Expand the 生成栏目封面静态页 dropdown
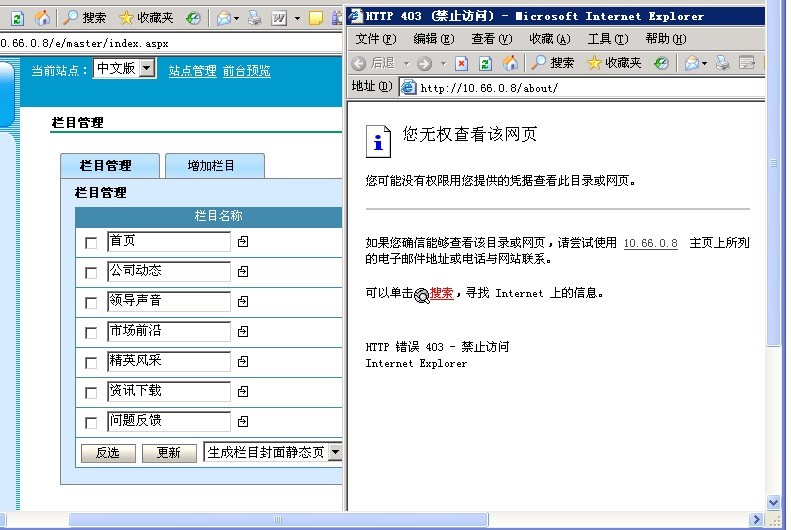The width and height of the screenshot is (791, 530). (334, 452)
